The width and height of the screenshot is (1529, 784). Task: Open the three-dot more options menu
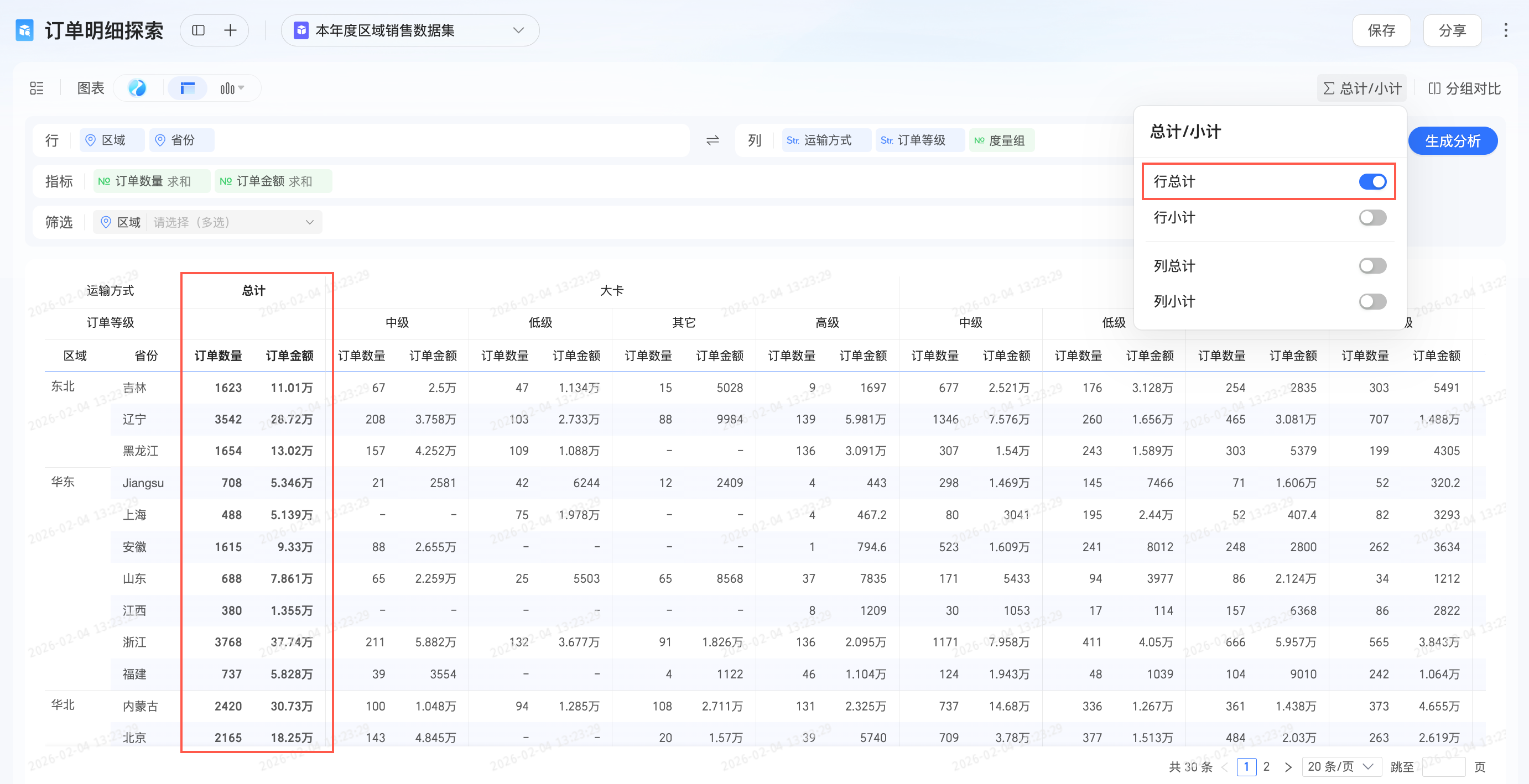tap(1505, 30)
